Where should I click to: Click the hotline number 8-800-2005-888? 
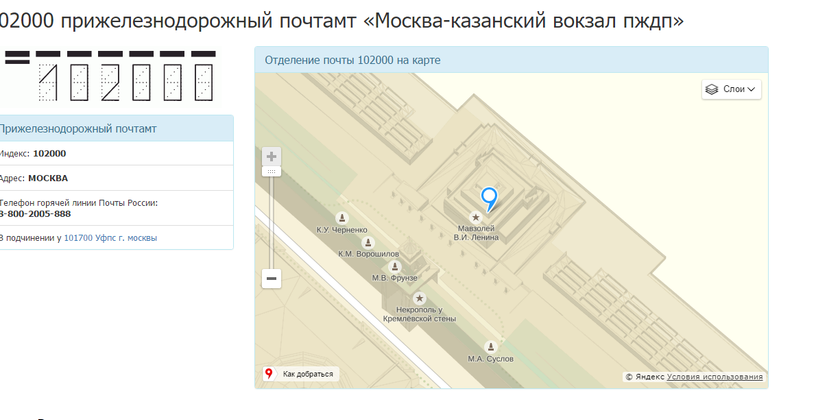tap(35, 213)
